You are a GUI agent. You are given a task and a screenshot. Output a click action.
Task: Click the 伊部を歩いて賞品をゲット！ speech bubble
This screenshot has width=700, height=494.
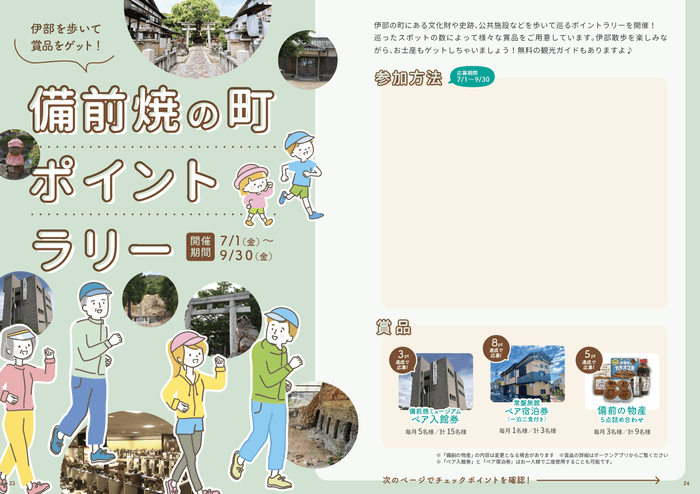[x=65, y=45]
